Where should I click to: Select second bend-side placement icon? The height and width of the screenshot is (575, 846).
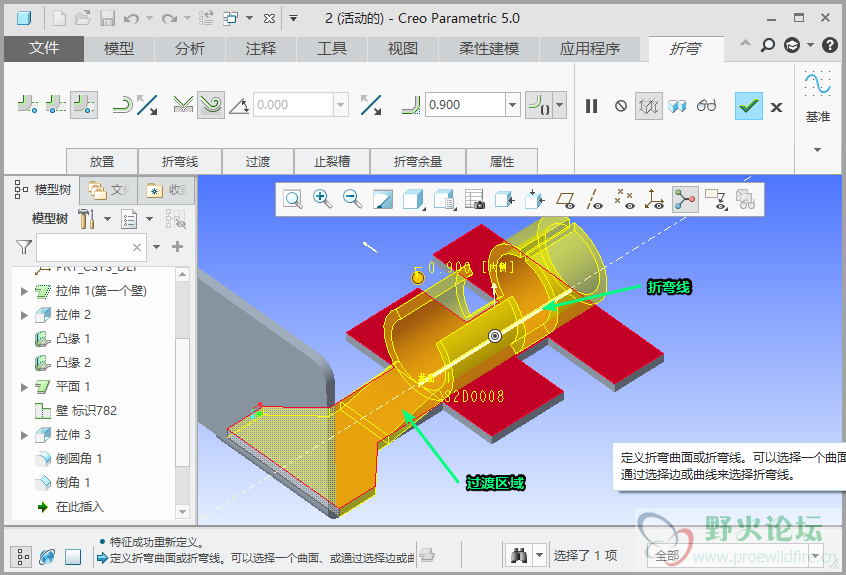(x=56, y=104)
